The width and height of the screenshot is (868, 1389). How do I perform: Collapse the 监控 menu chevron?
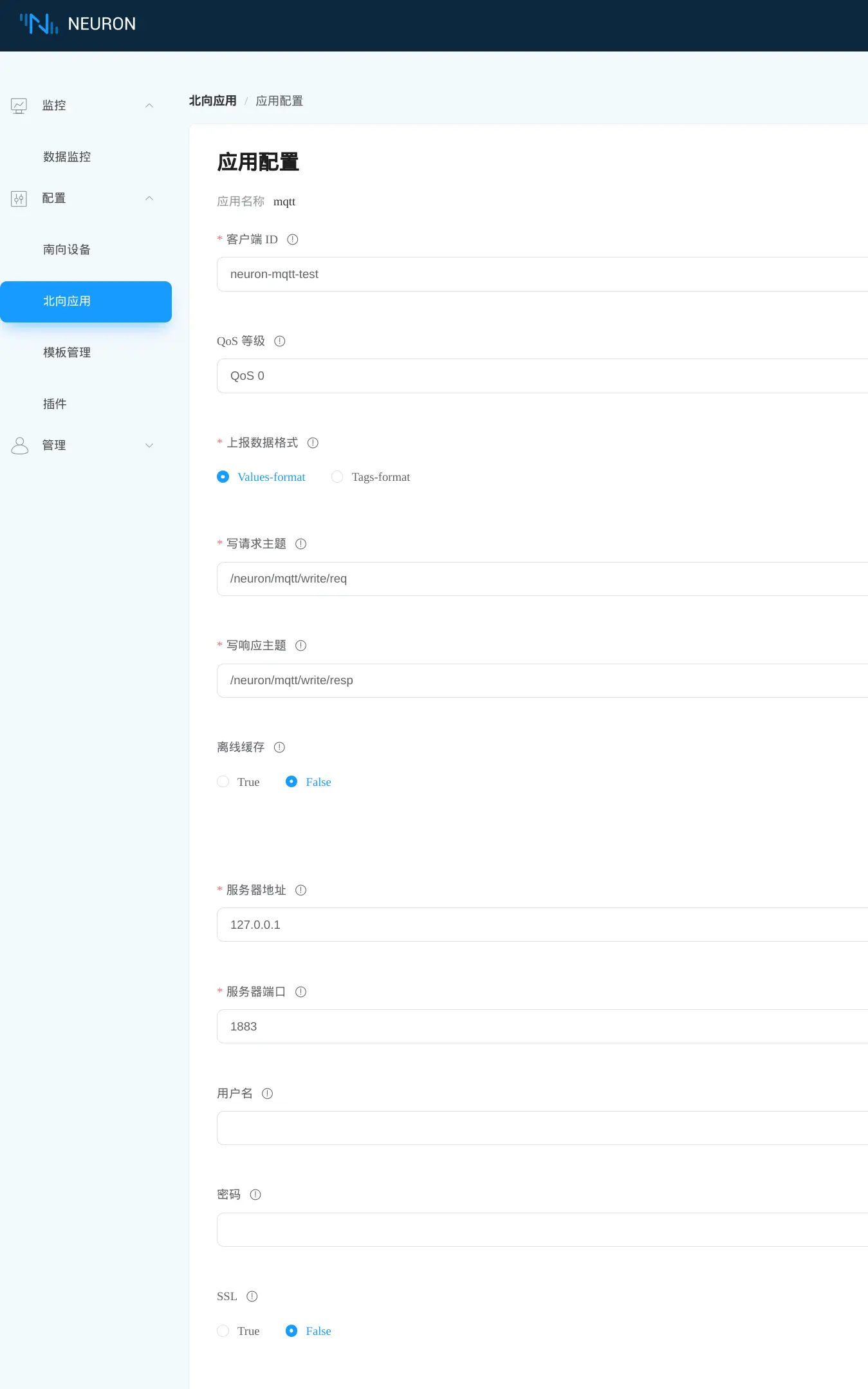(x=149, y=106)
